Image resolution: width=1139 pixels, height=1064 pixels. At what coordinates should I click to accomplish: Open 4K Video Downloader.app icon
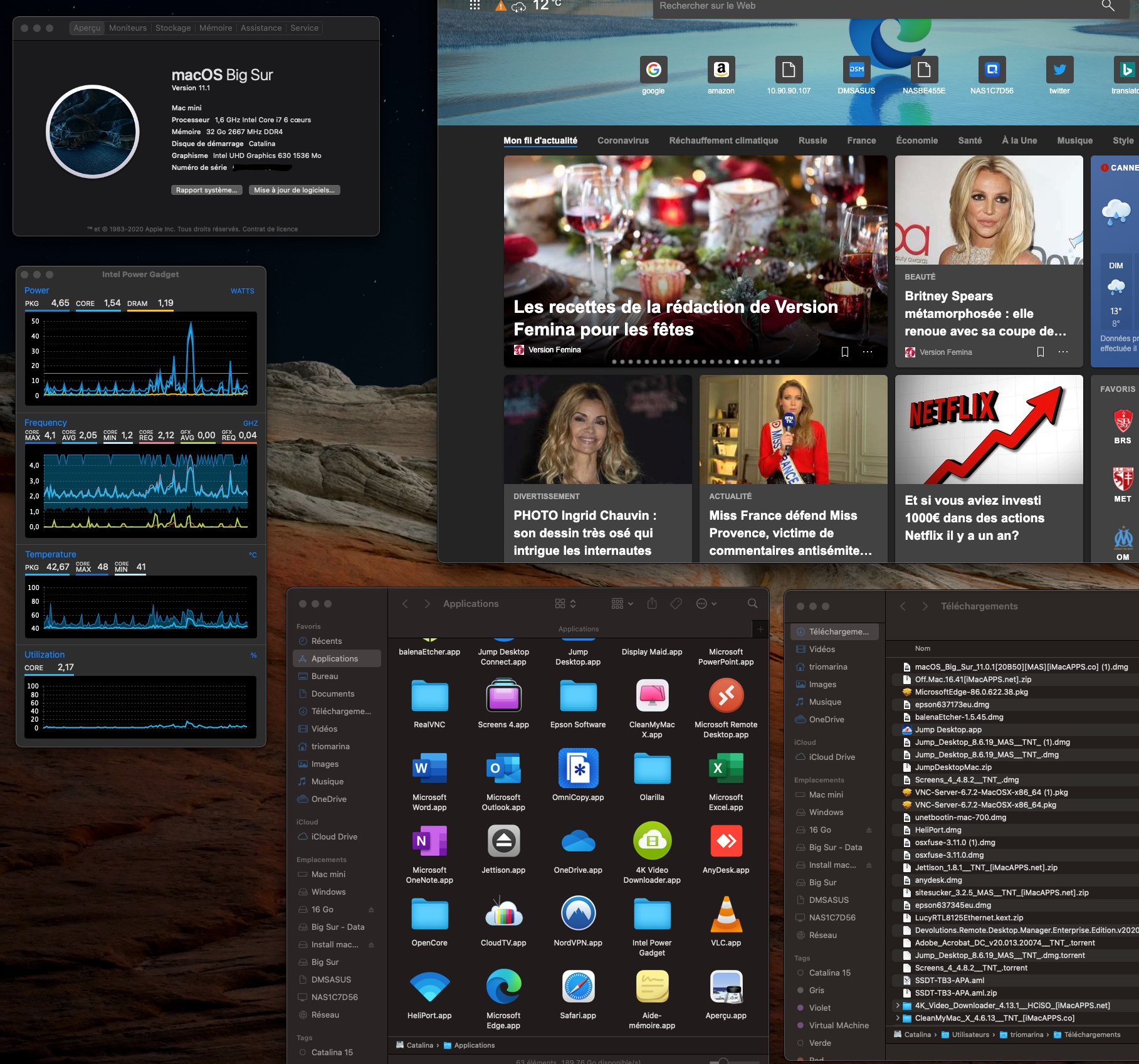(x=652, y=841)
